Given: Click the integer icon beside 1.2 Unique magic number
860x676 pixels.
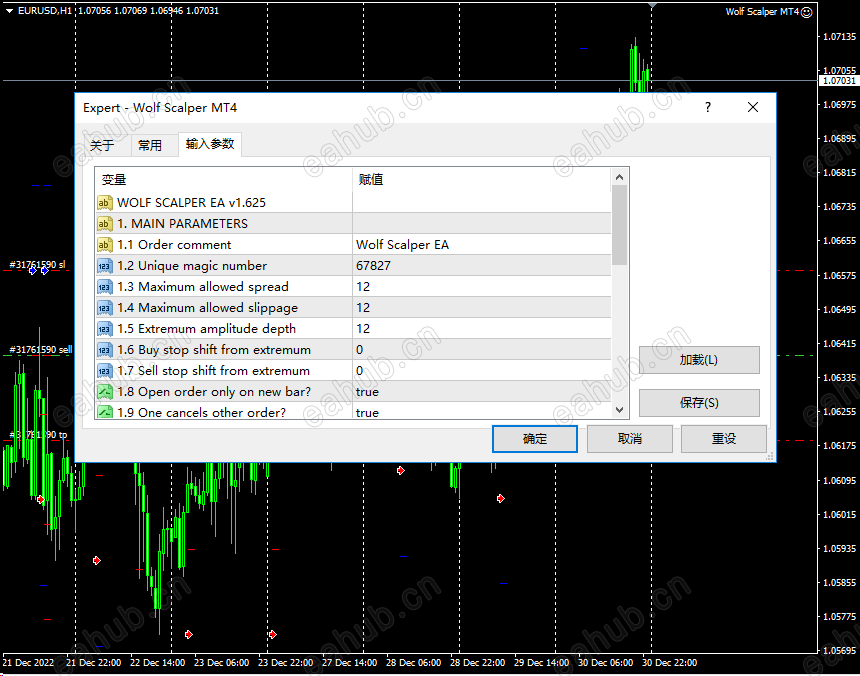Looking at the screenshot, I should click(104, 266).
